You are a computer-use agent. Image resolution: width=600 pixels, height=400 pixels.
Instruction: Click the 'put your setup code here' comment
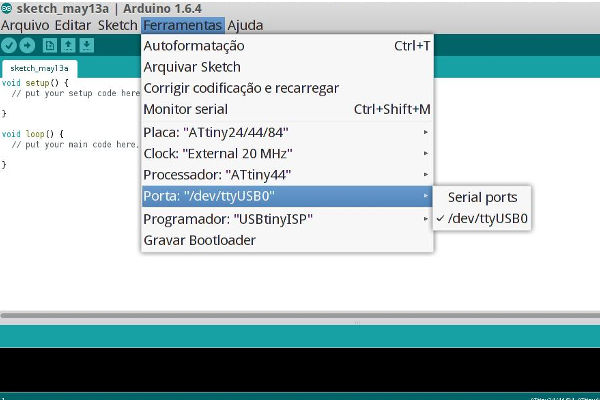(x=76, y=93)
